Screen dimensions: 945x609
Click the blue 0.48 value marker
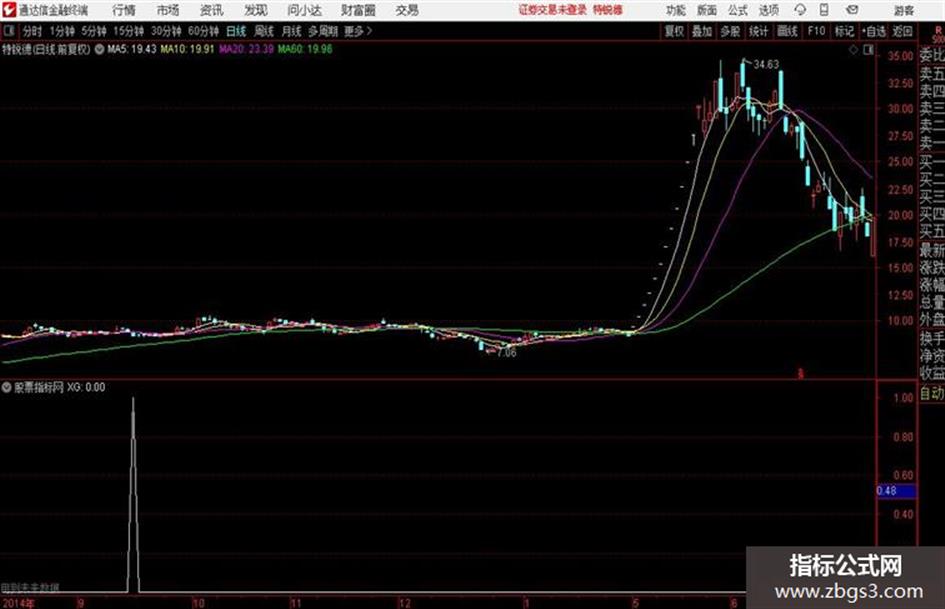tap(896, 491)
